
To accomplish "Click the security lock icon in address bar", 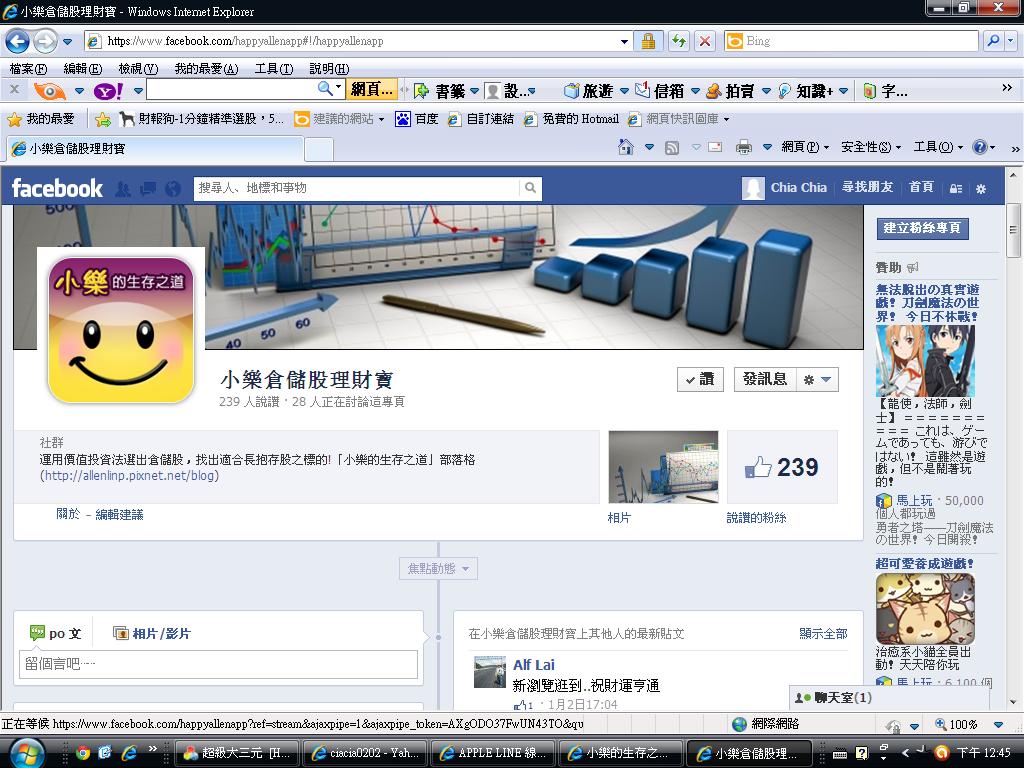I will point(648,41).
